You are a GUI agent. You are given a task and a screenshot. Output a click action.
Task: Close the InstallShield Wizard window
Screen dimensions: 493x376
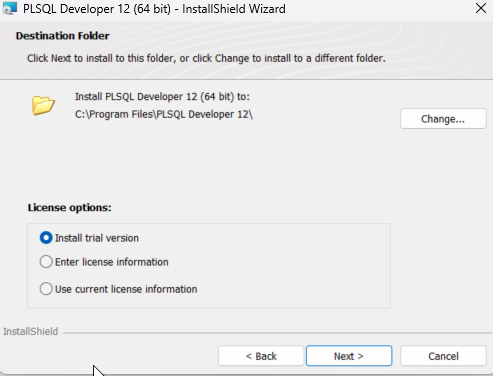point(481,8)
